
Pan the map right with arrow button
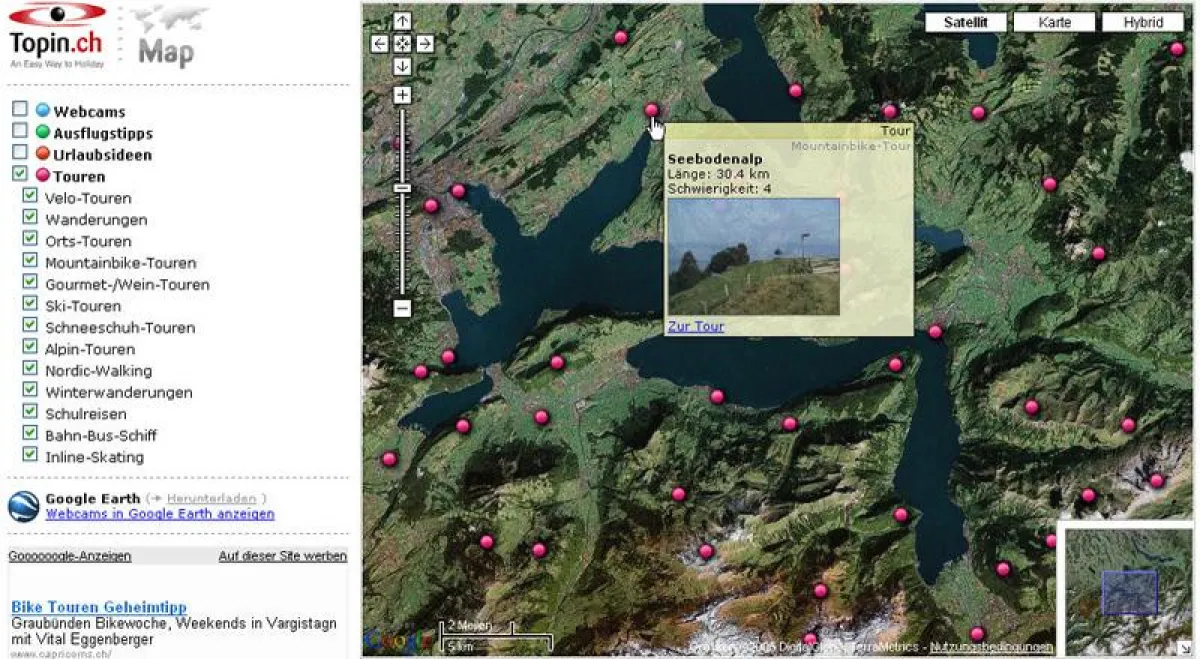tap(425, 43)
